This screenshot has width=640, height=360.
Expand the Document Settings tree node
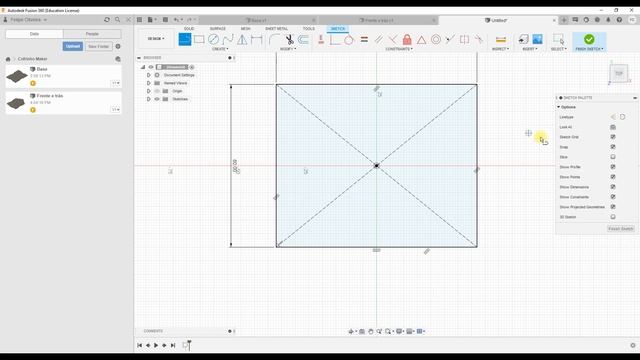point(149,75)
